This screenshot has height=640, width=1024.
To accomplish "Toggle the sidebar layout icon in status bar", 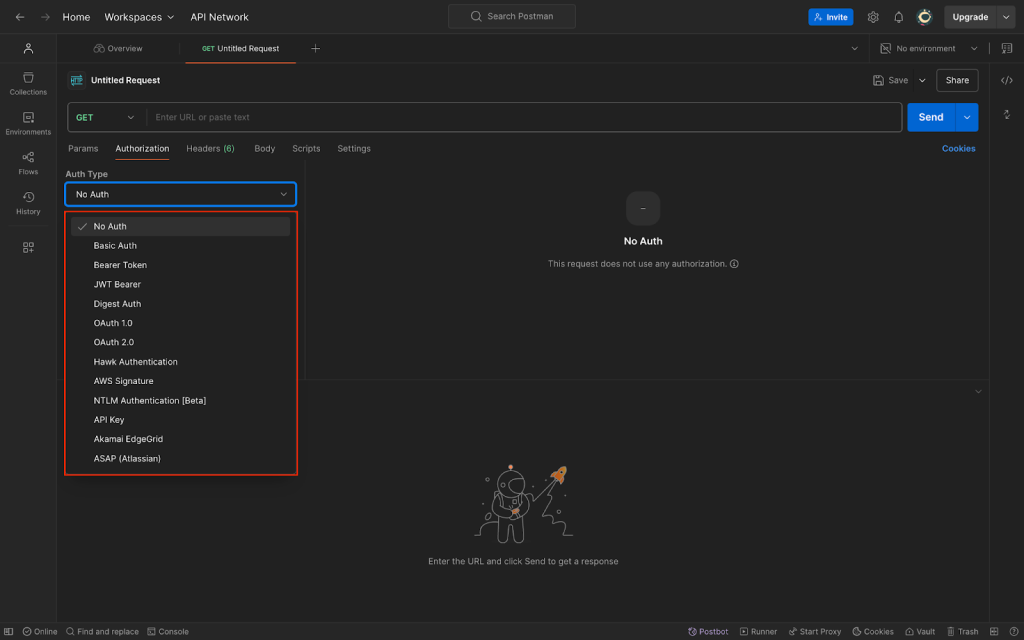I will click(x=8, y=632).
